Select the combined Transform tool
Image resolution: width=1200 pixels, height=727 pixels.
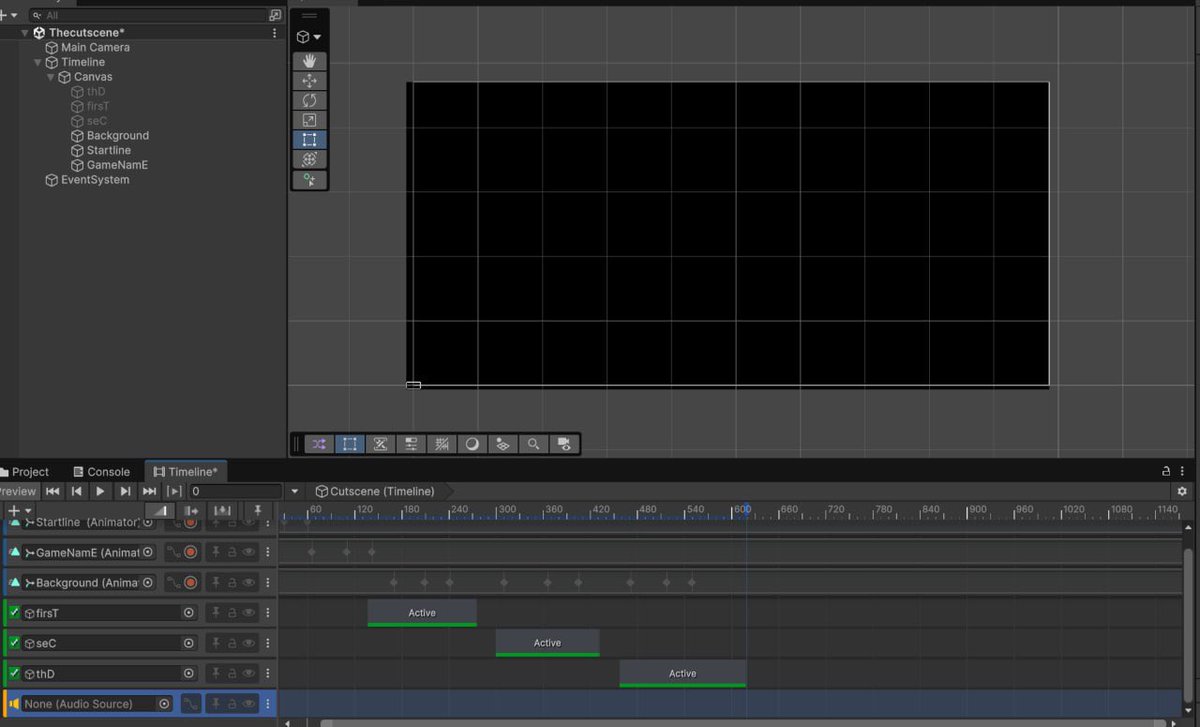[309, 159]
